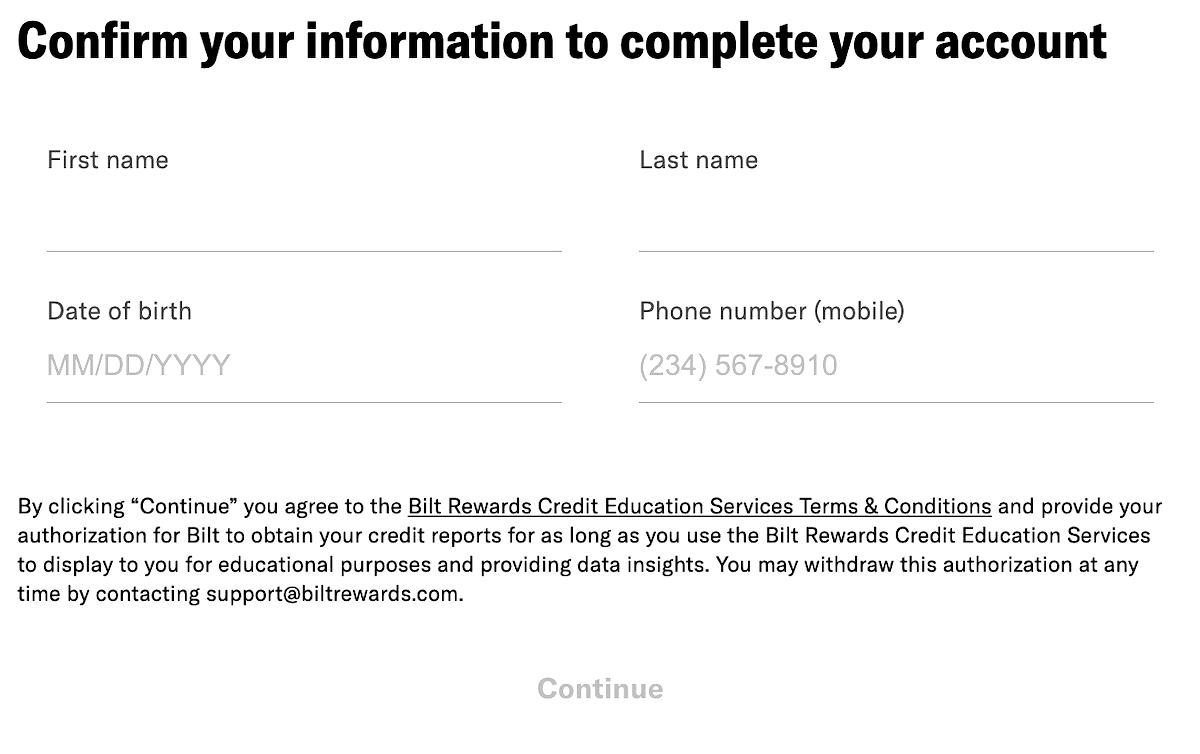Open the Bilt Rewards Terms & Conditions link
1200x754 pixels.
coord(699,506)
